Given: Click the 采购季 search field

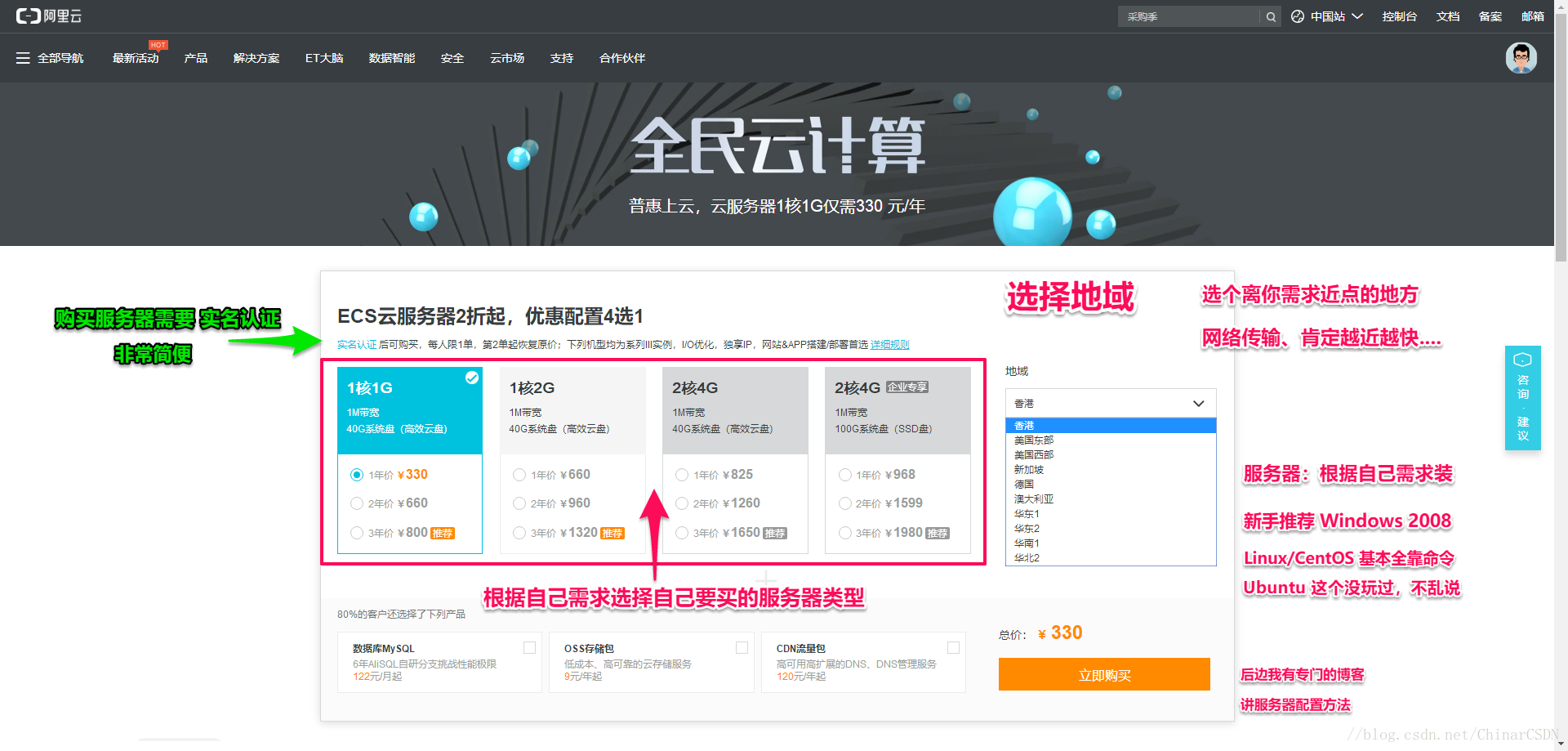Looking at the screenshot, I should click(x=1189, y=16).
